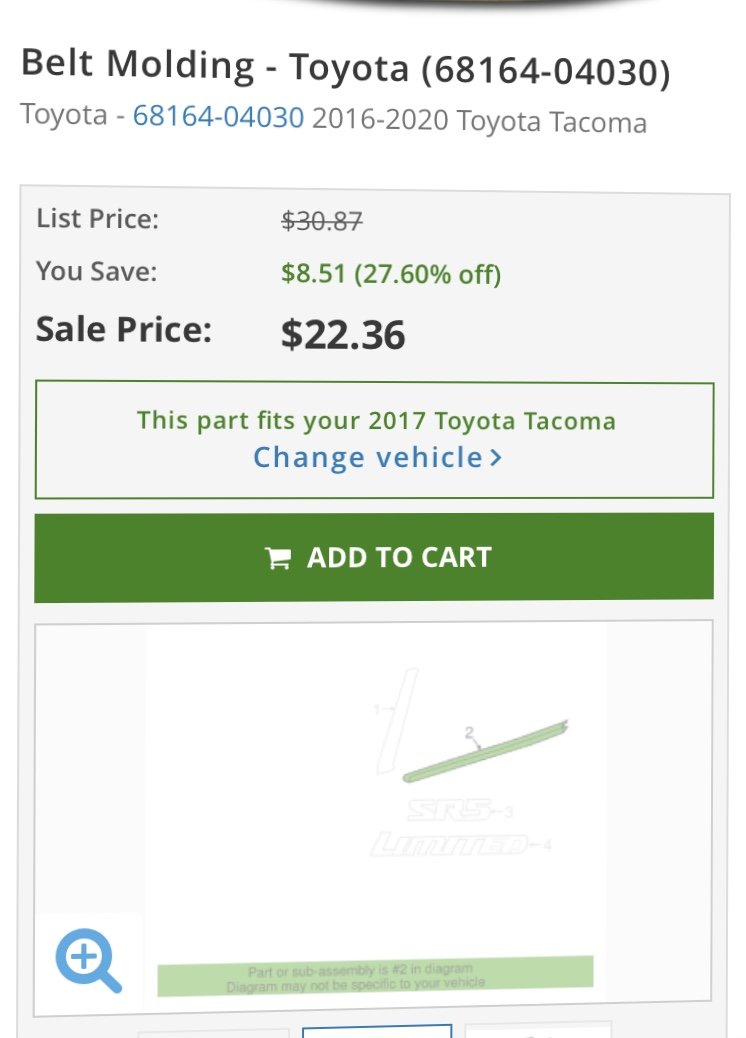Click the number 1 pillar part in diagram
The image size is (746, 1038).
point(398,720)
